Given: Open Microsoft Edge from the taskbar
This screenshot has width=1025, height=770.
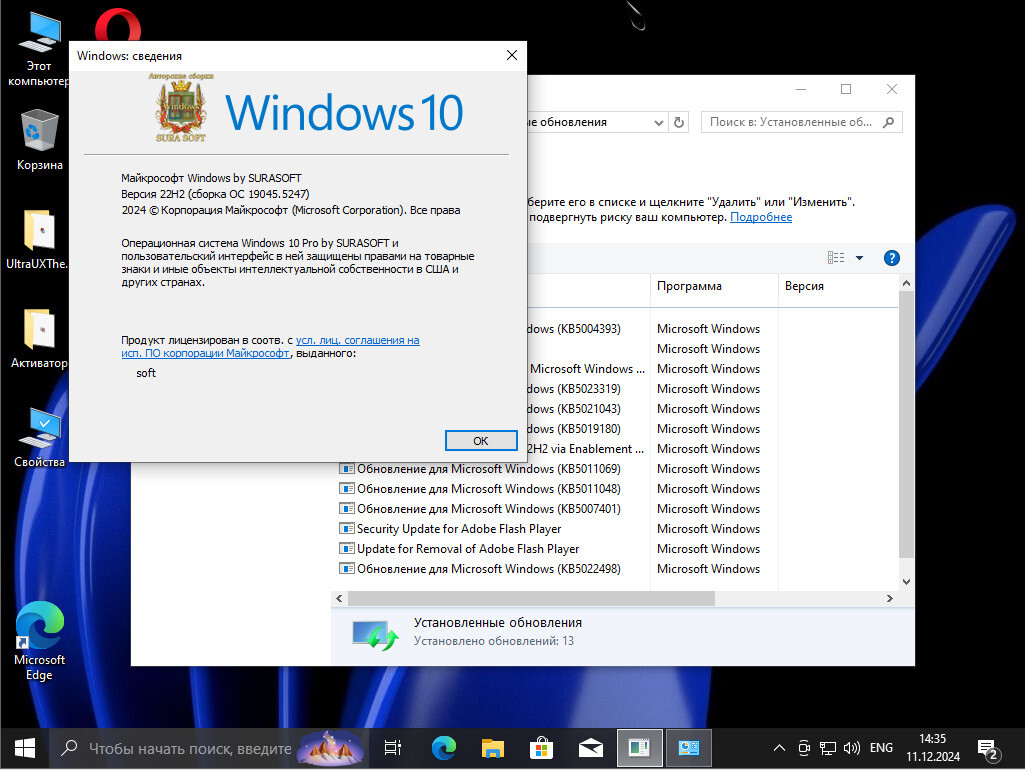Looking at the screenshot, I should 444,748.
